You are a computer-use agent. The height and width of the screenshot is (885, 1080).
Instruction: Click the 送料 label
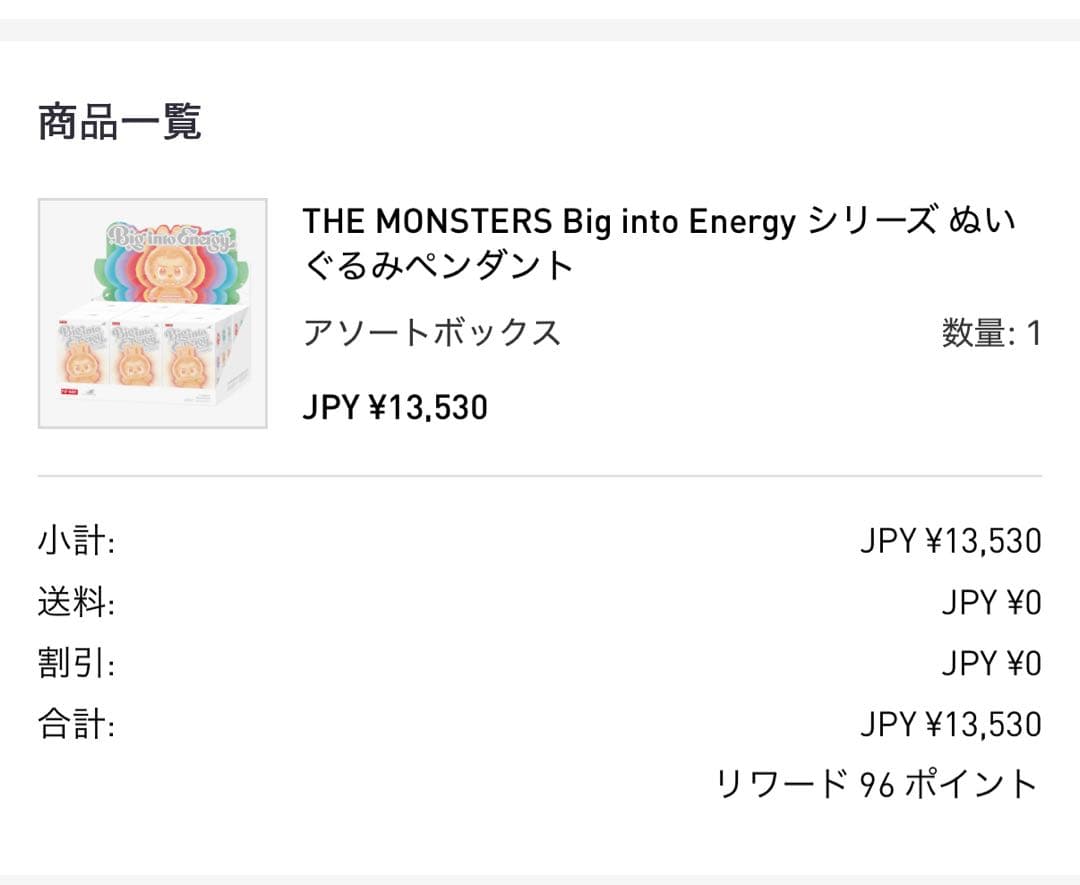pyautogui.click(x=76, y=603)
